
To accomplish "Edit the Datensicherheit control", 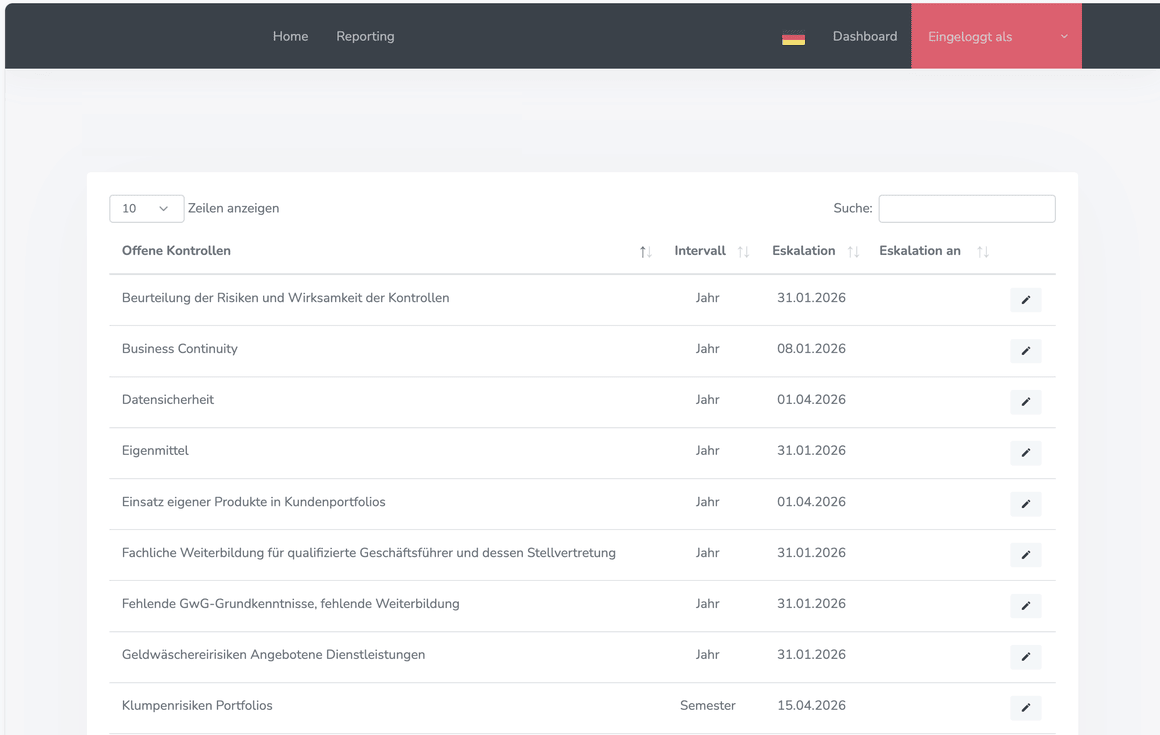I will click(x=1025, y=402).
